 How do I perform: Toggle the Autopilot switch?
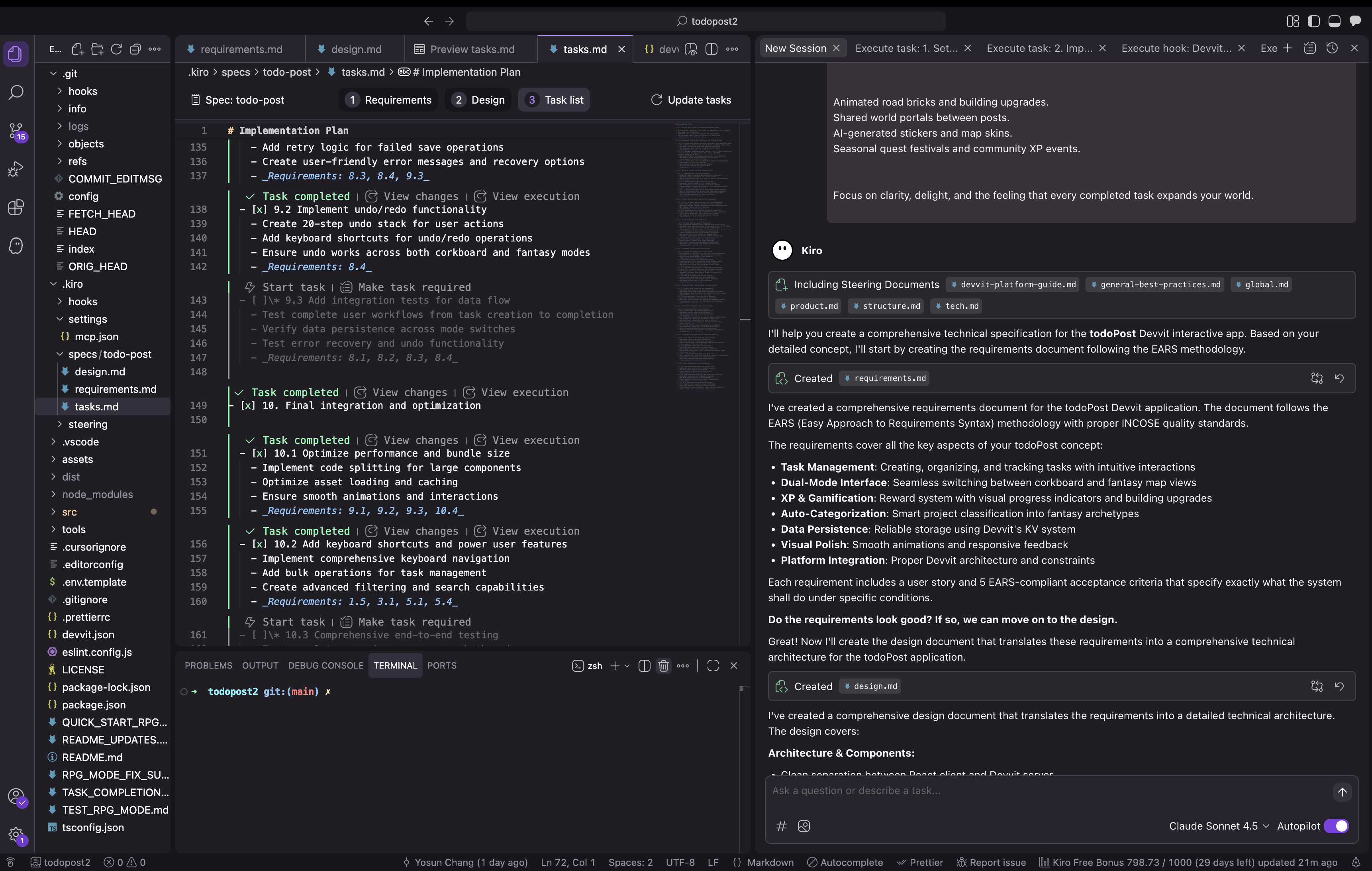click(x=1335, y=826)
